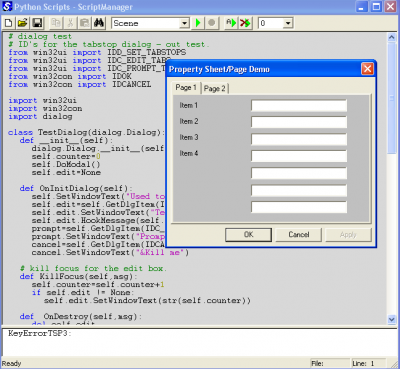
Task: Click the Item 1 input field
Action: click(299, 105)
